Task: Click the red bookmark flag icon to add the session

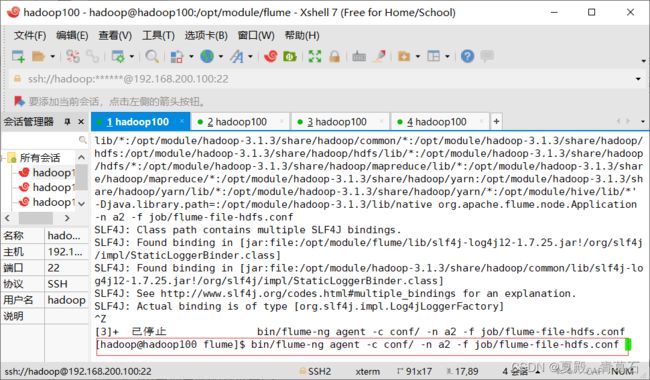Action: coord(19,101)
